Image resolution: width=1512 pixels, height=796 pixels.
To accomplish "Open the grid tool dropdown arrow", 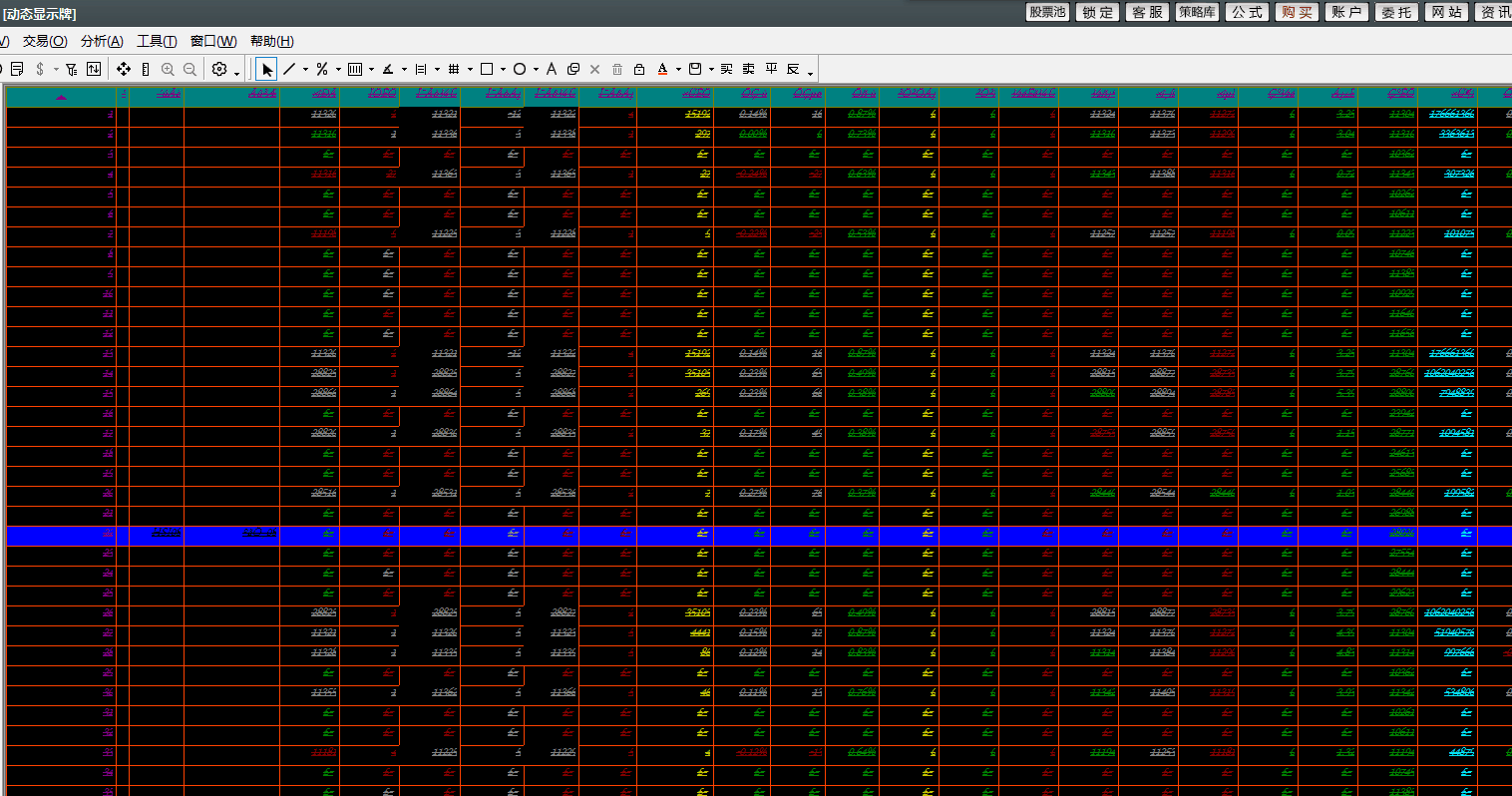I will [470, 70].
